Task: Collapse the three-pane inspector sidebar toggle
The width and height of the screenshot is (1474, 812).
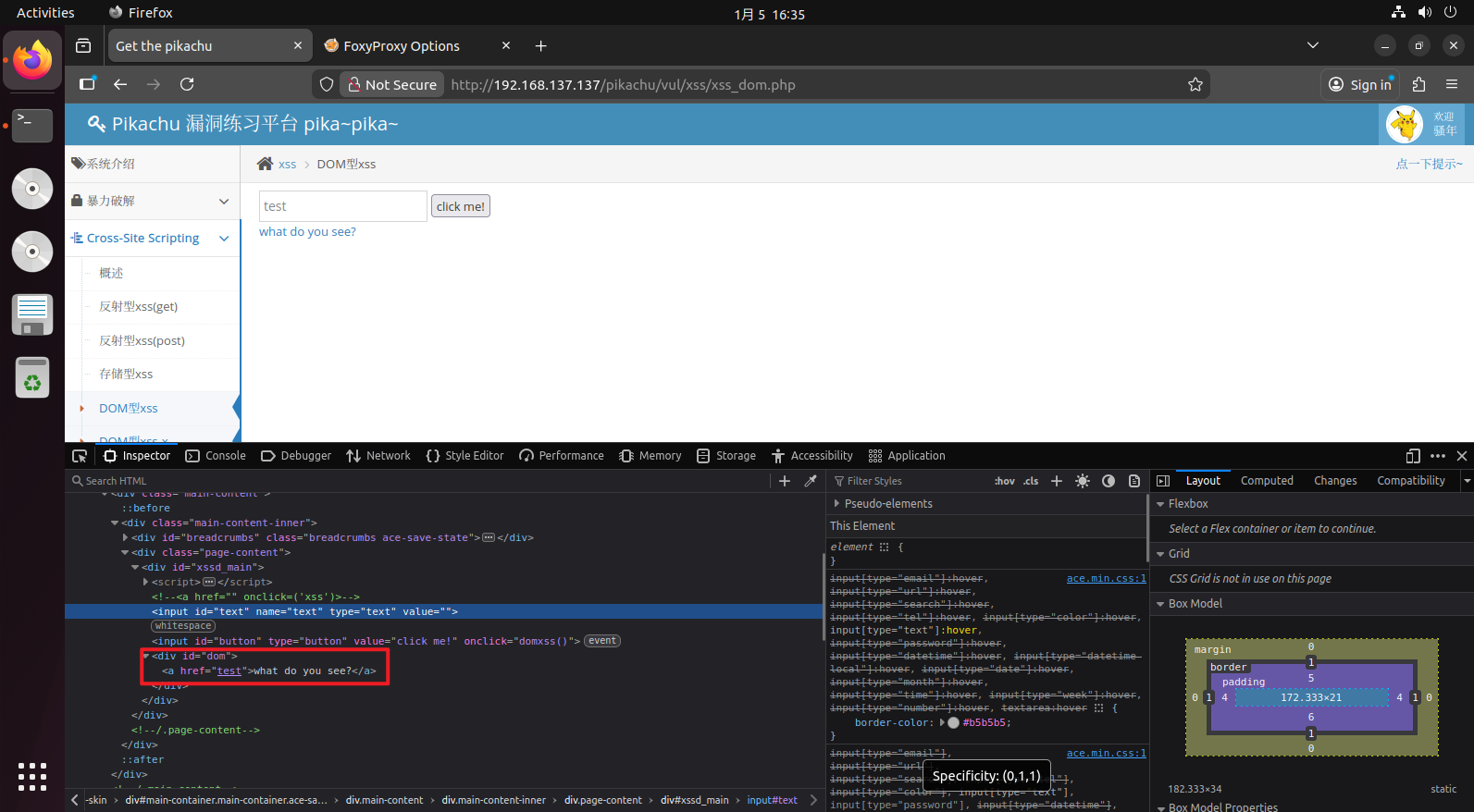Action: [1163, 481]
